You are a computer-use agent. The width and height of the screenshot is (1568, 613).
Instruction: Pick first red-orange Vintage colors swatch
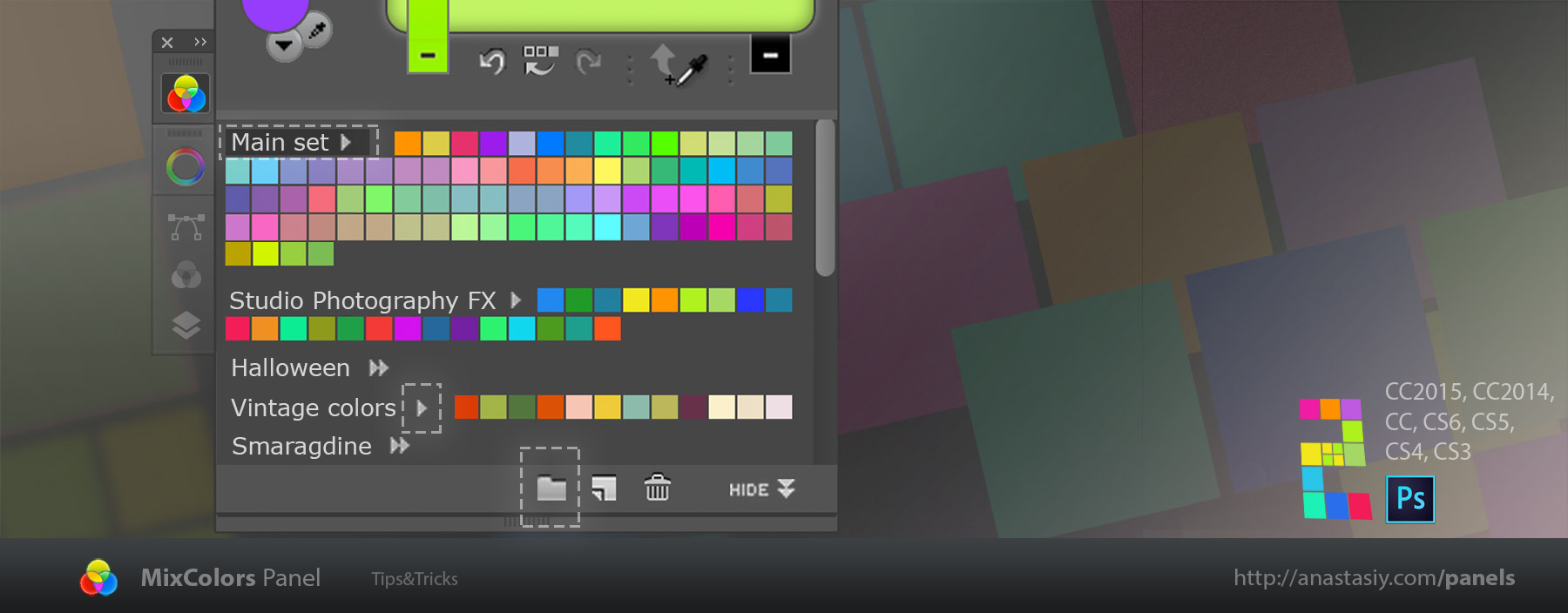click(x=467, y=407)
